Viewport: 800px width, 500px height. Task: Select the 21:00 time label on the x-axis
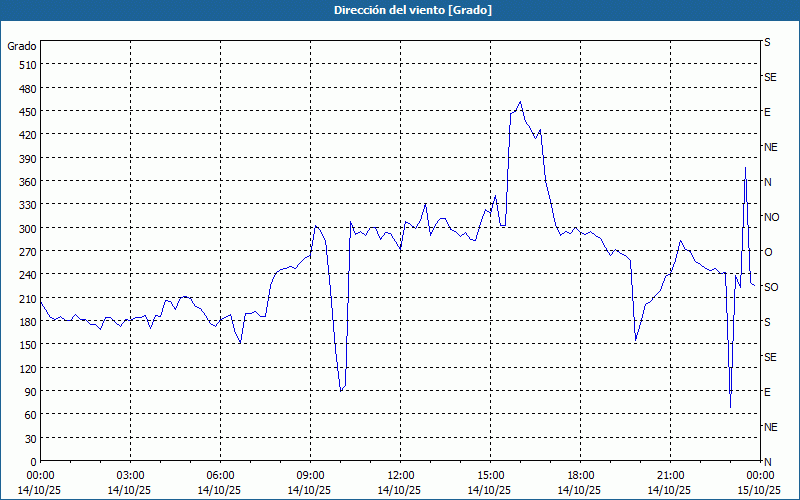click(670, 475)
